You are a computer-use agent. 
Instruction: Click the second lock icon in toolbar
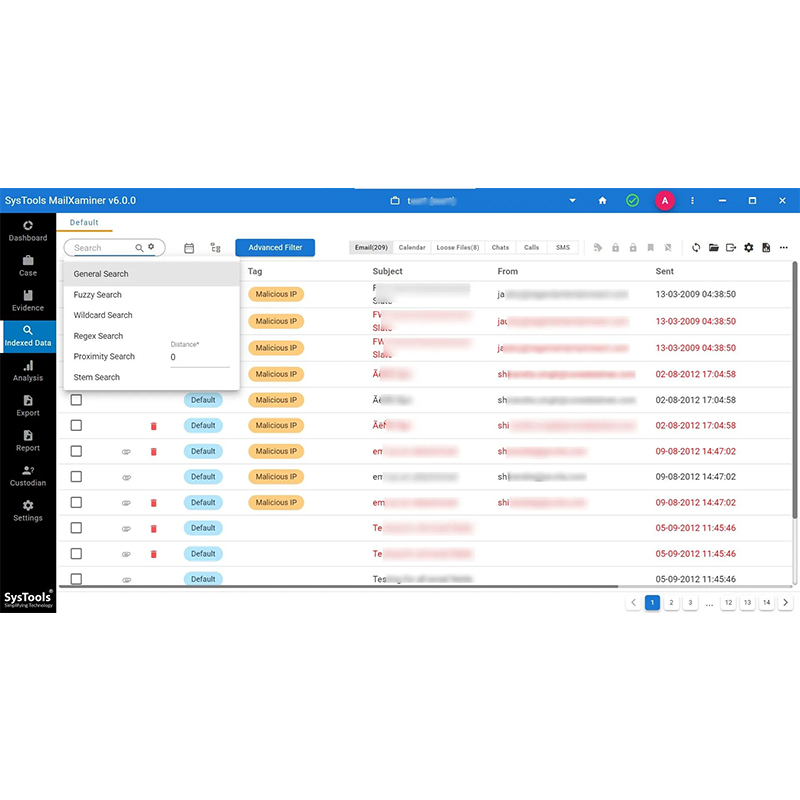(633, 248)
